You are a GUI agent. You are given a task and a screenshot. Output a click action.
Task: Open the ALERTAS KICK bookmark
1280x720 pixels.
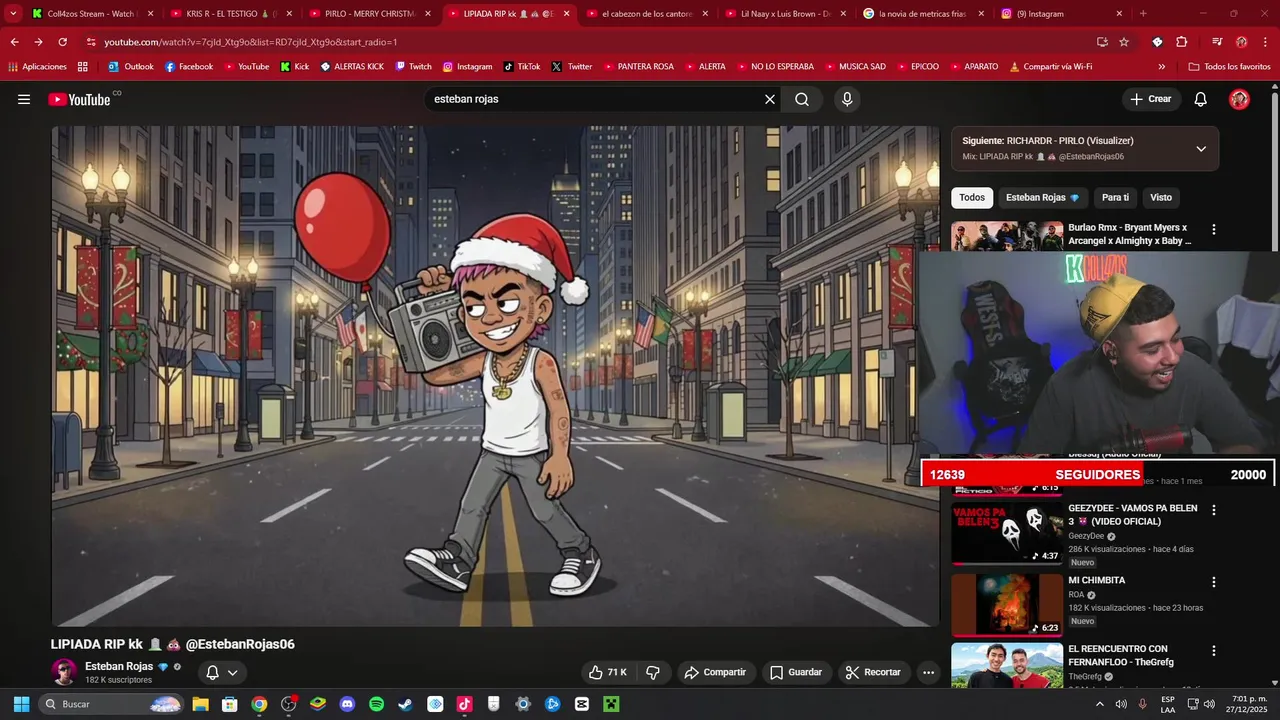[351, 67]
